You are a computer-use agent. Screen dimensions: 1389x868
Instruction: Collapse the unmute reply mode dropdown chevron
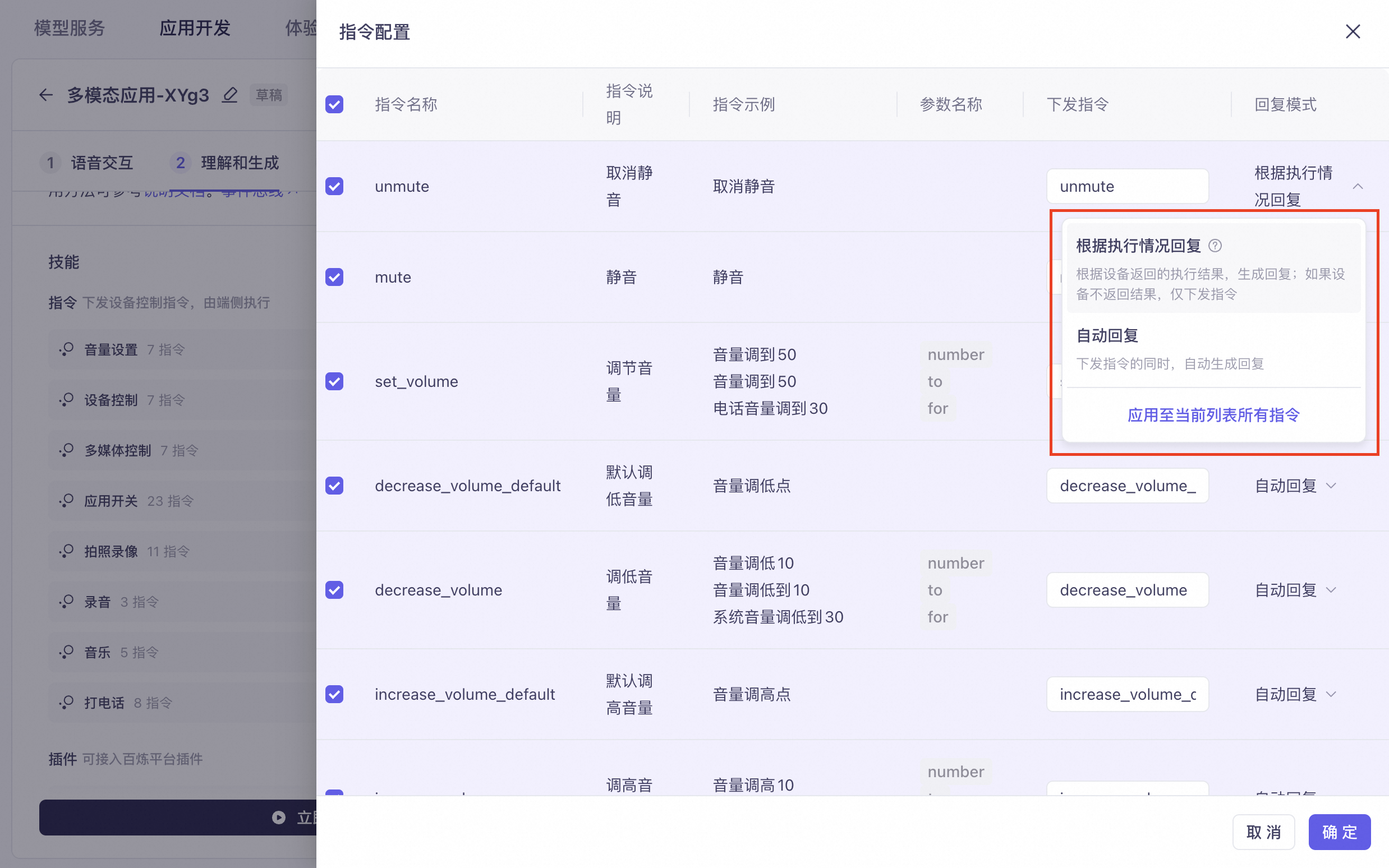pos(1358,186)
